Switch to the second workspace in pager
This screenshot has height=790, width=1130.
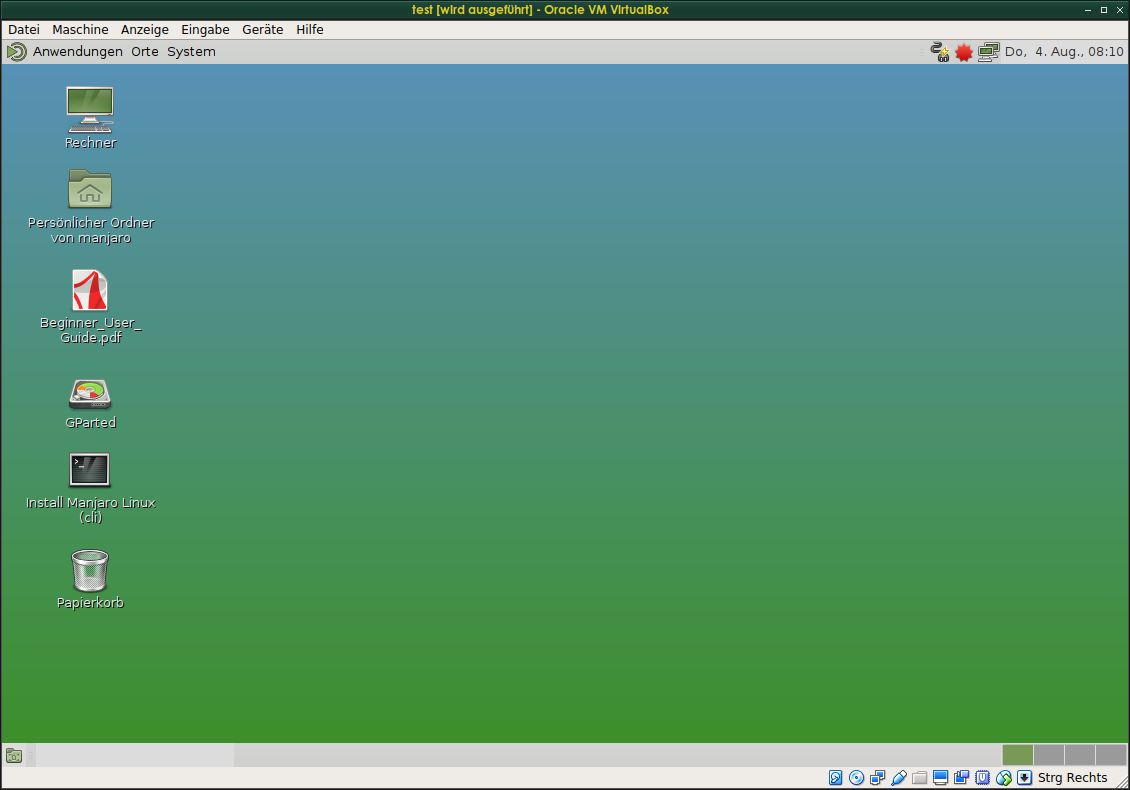point(1048,755)
